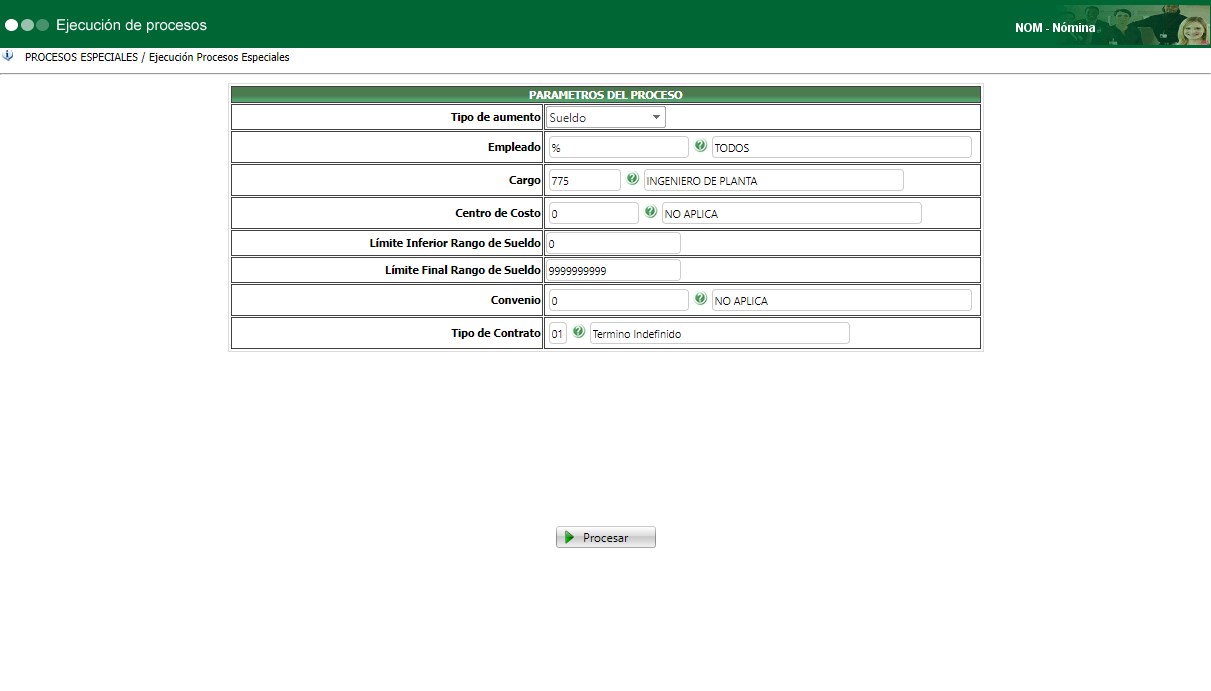The width and height of the screenshot is (1211, 691).
Task: Click the NOM - Nómina module label
Action: click(x=1055, y=28)
